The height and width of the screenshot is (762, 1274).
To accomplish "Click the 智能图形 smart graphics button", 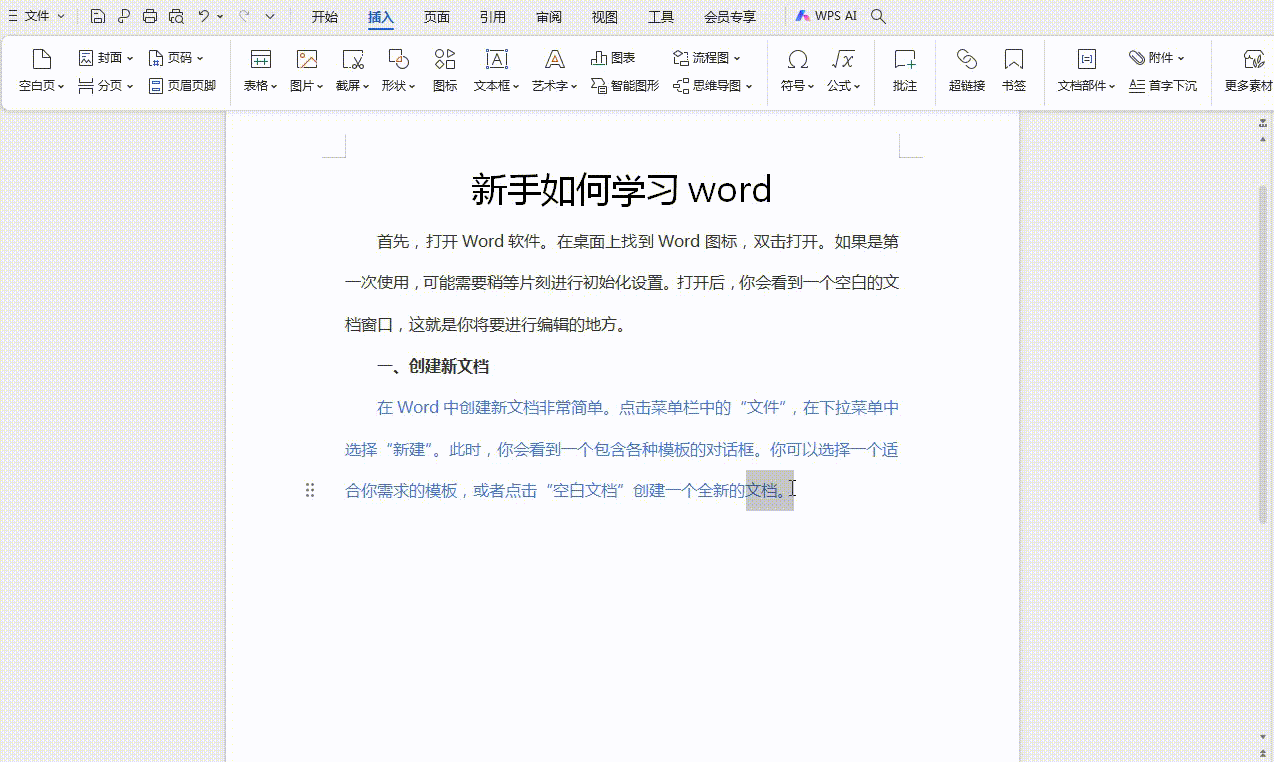I will pyautogui.click(x=625, y=86).
